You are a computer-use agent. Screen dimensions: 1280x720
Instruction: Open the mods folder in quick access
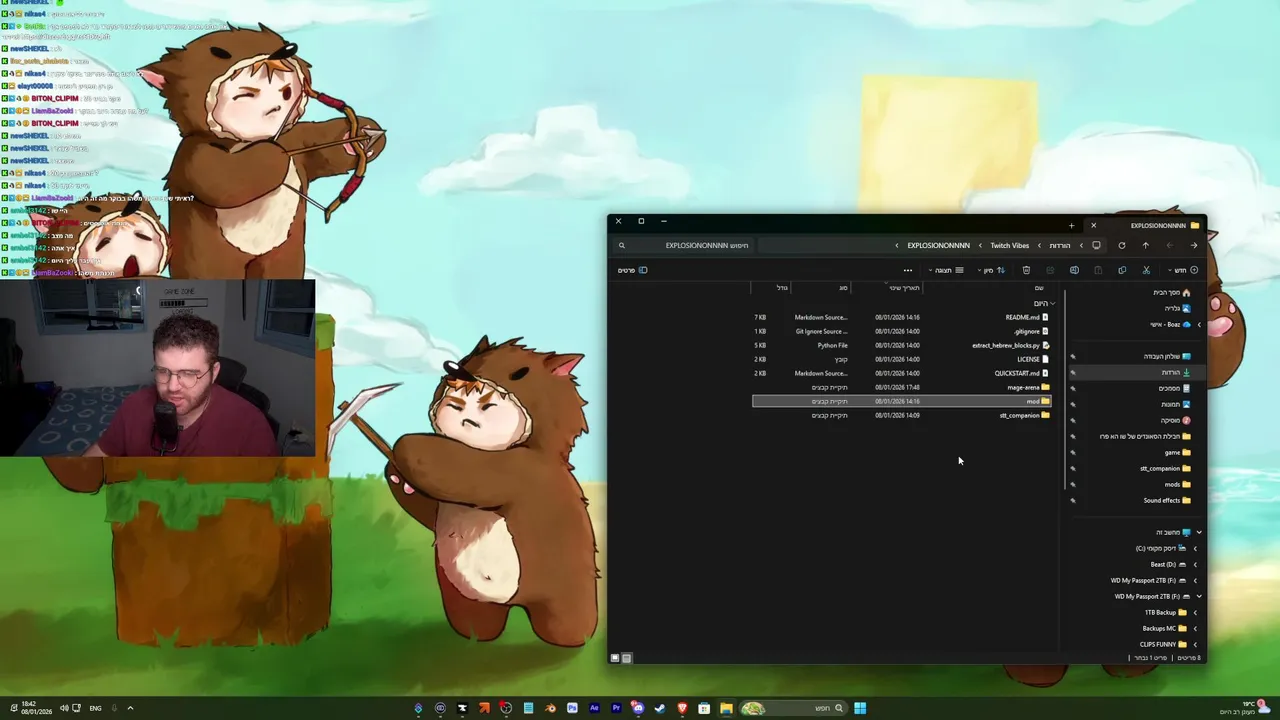pyautogui.click(x=1177, y=484)
